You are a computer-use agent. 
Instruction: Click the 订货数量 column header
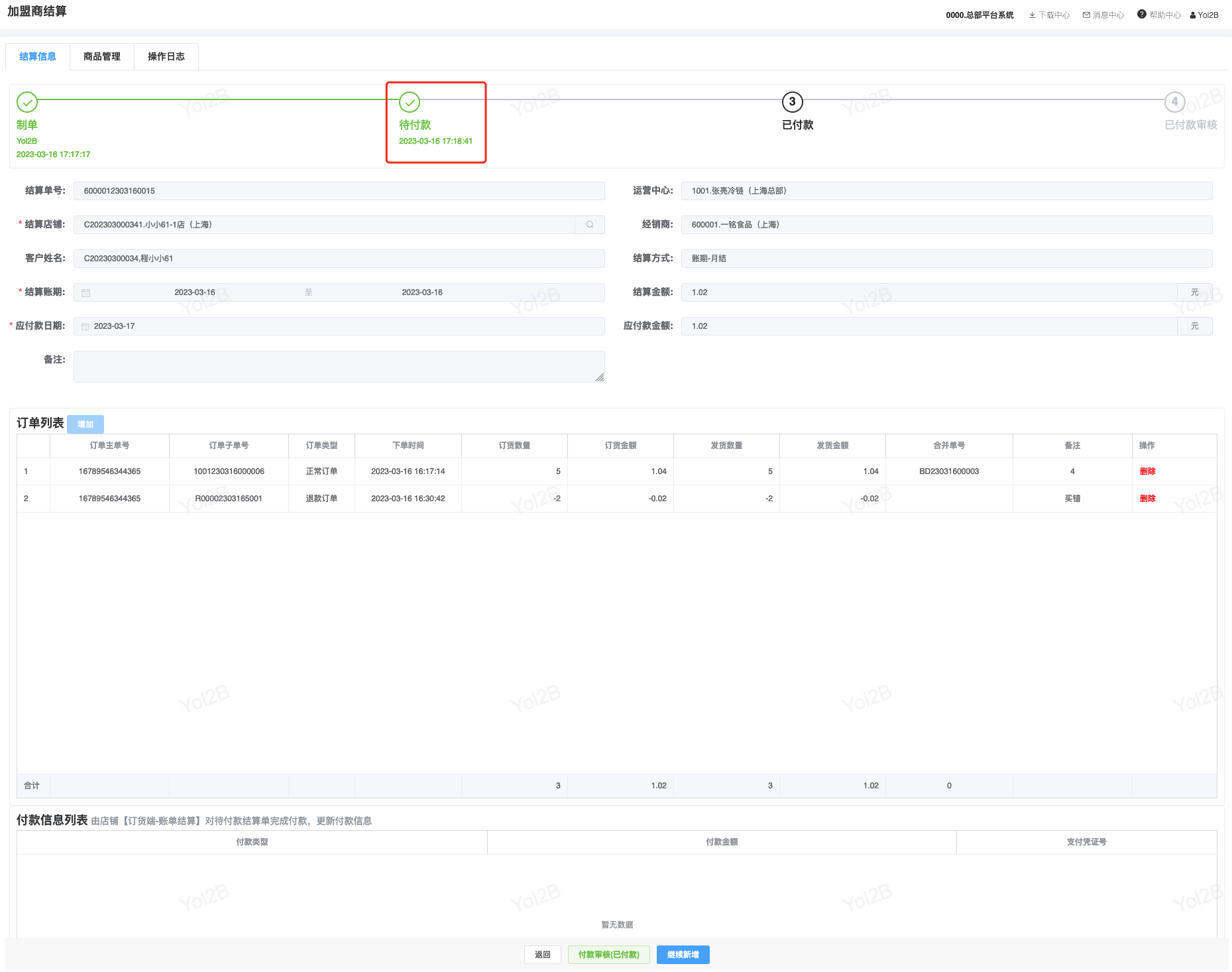click(514, 446)
